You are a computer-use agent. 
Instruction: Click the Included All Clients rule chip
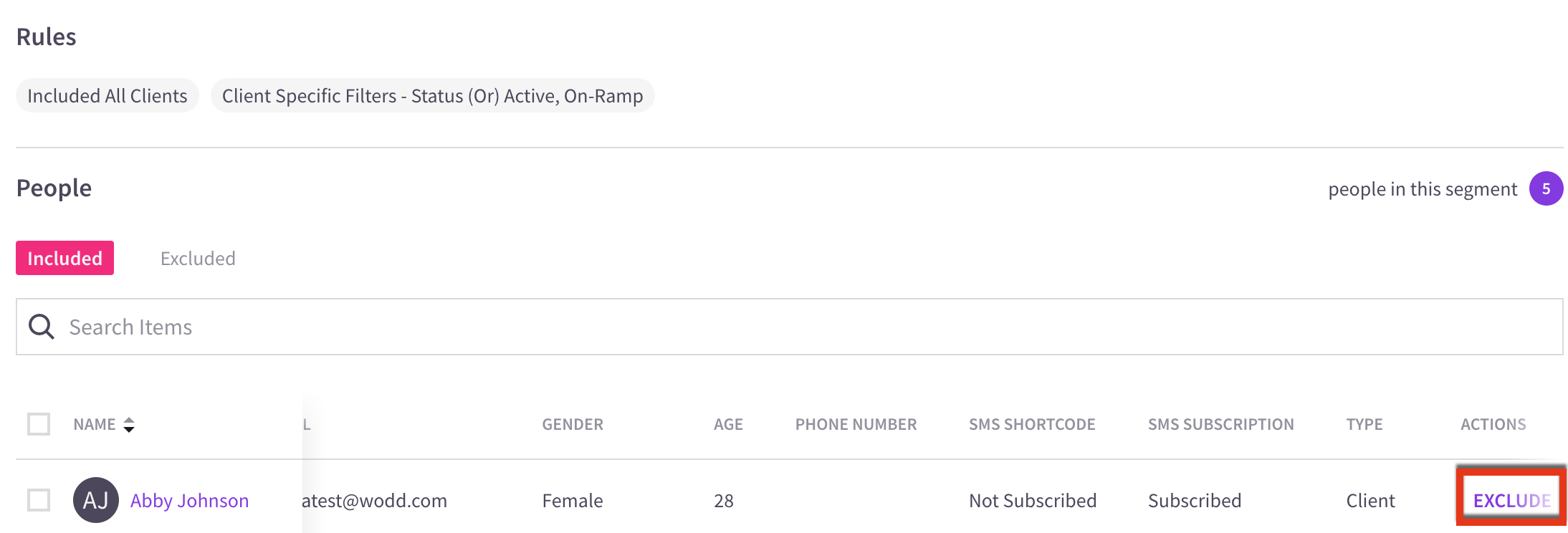pyautogui.click(x=107, y=95)
